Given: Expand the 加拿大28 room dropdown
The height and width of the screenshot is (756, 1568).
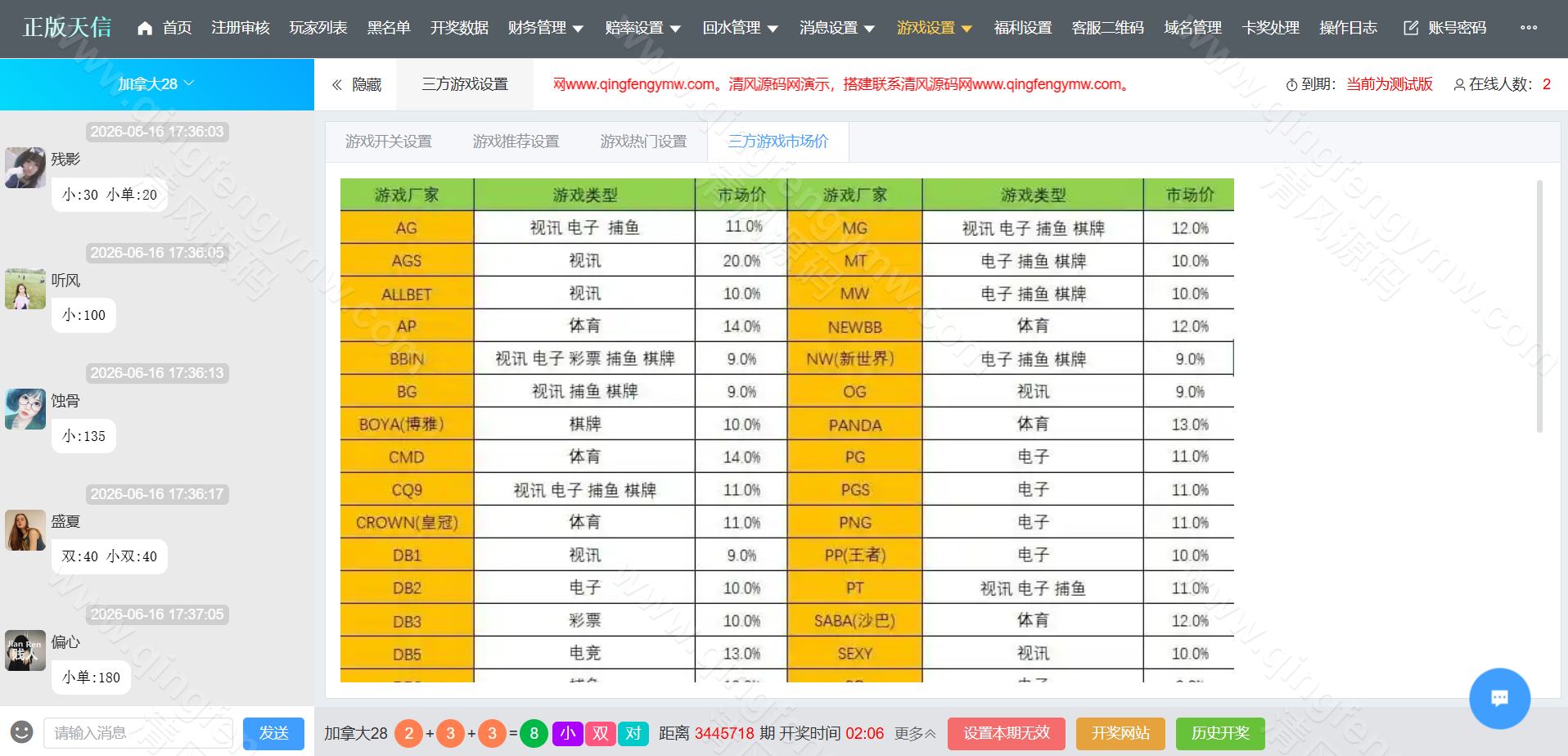Looking at the screenshot, I should (156, 84).
